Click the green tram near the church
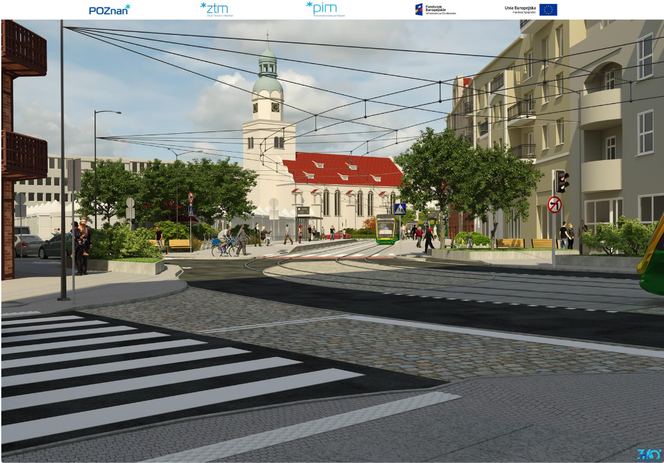Image resolution: width=664 pixels, height=463 pixels. coord(385,229)
